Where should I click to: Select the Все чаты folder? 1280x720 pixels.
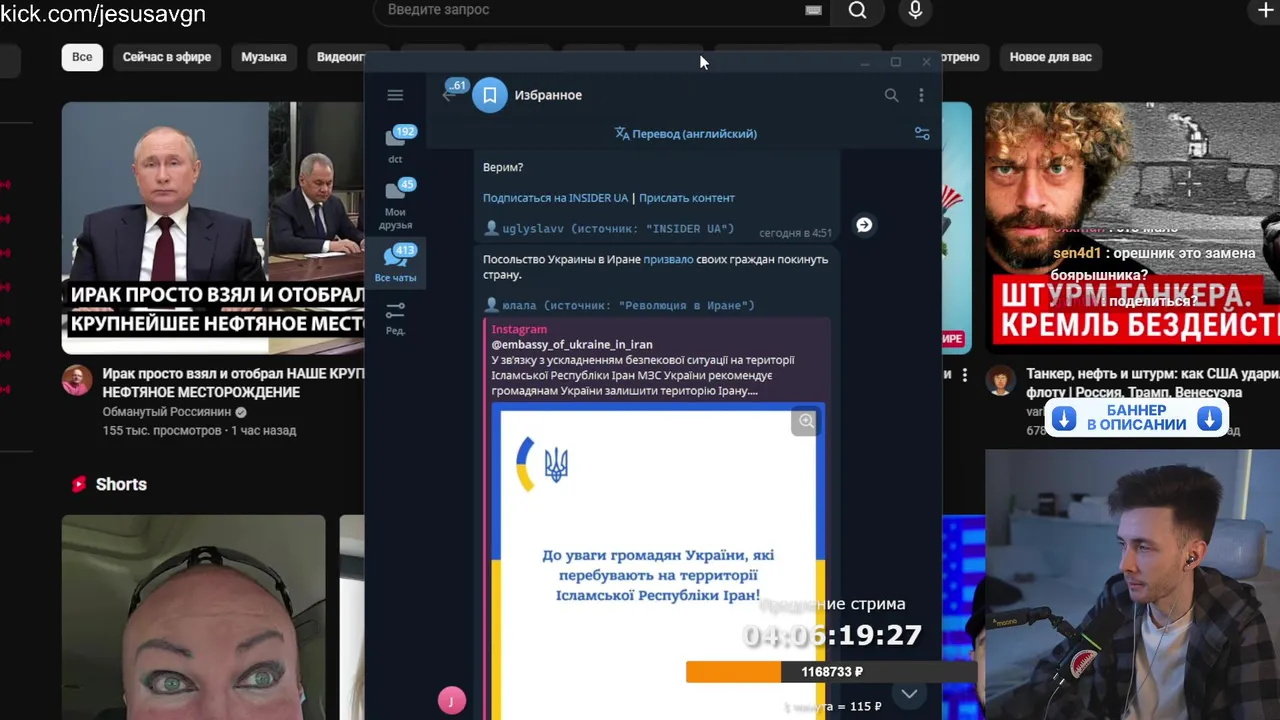point(396,263)
